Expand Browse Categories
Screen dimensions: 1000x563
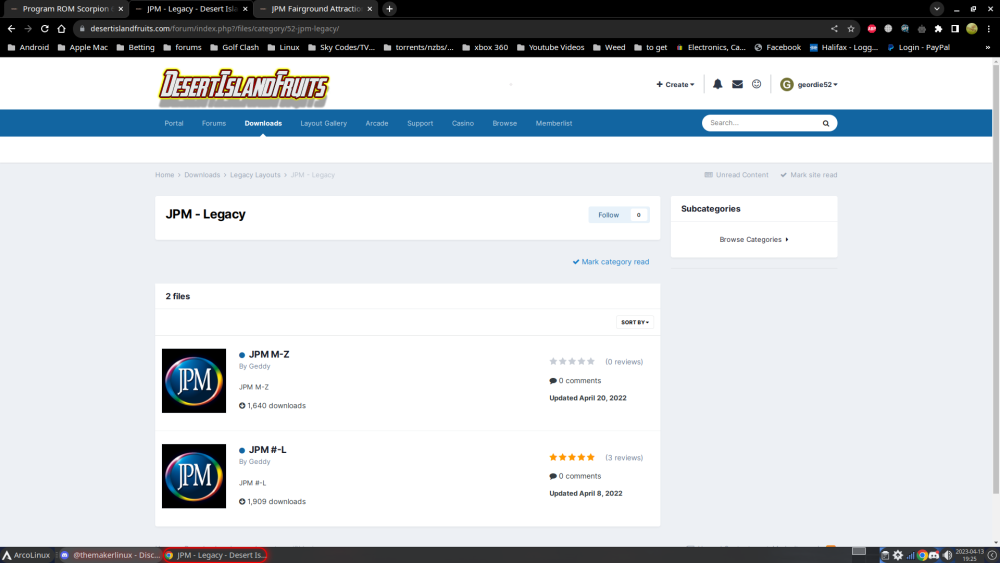(754, 240)
